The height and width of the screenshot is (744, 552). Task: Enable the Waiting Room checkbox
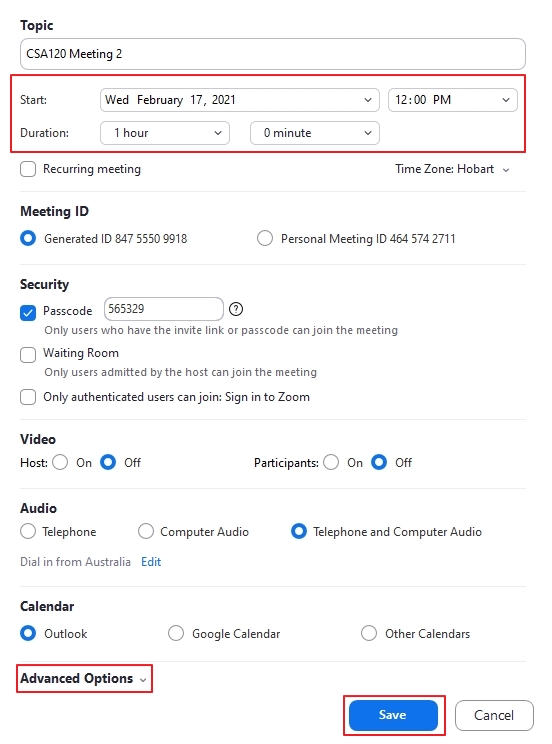tap(28, 354)
